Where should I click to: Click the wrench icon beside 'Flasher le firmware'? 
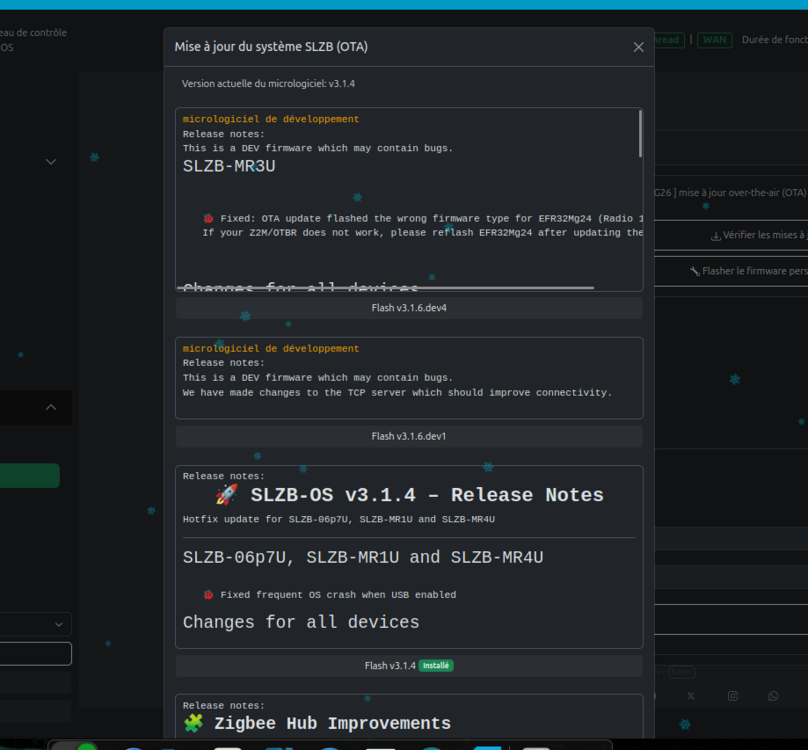point(695,271)
